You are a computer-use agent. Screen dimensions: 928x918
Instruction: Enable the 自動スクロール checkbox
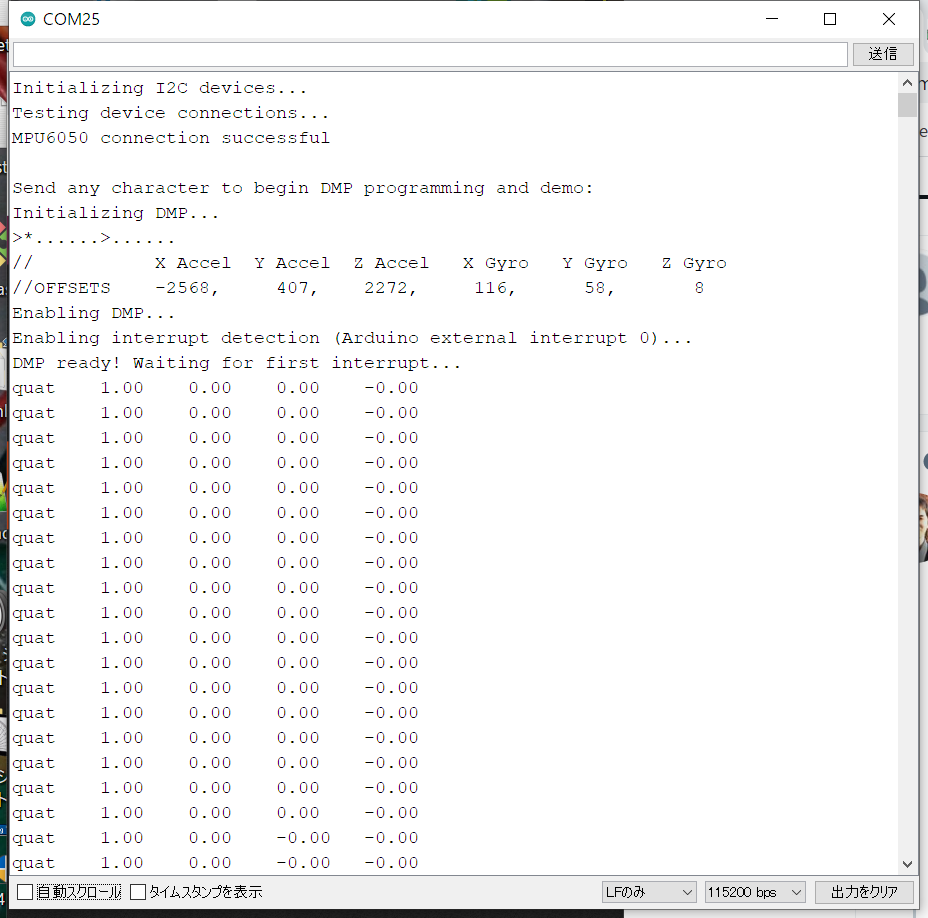[25, 892]
